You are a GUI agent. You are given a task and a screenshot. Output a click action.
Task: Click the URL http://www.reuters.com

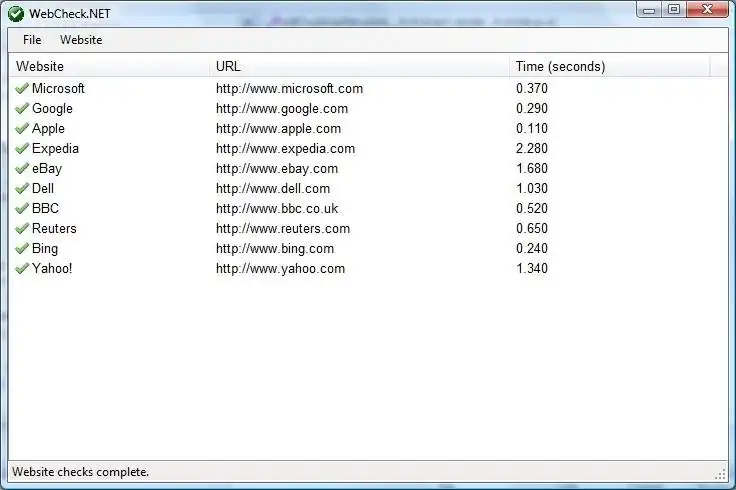pyautogui.click(x=283, y=228)
